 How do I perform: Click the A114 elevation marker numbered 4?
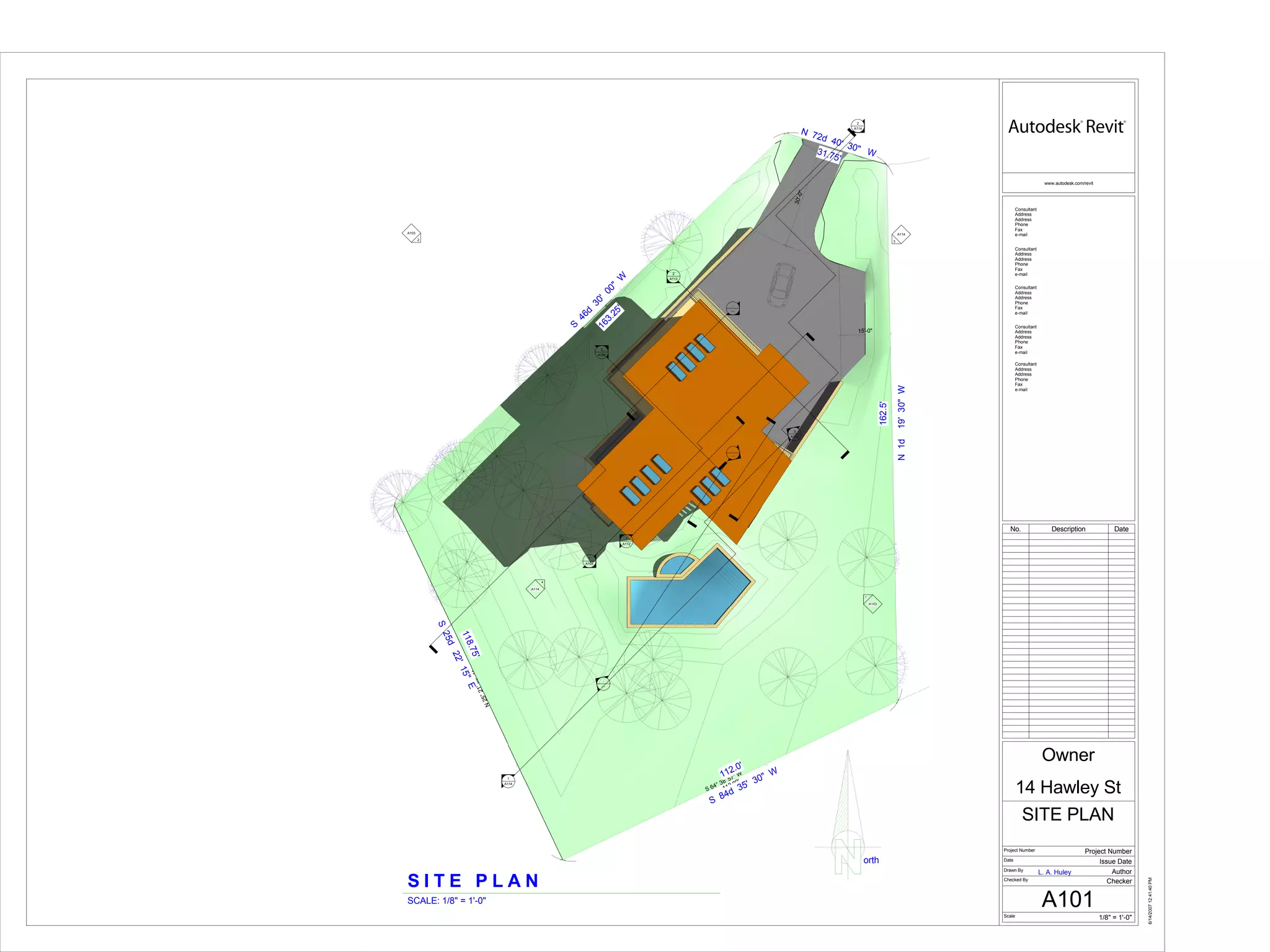[x=536, y=588]
